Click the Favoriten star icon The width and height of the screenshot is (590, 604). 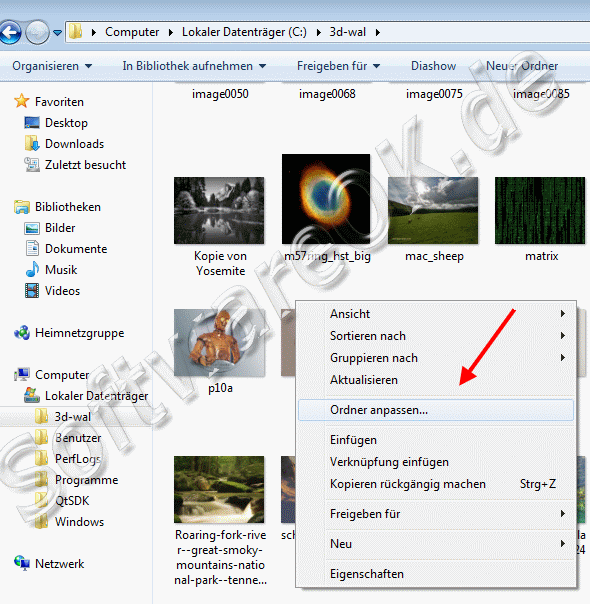pos(22,101)
